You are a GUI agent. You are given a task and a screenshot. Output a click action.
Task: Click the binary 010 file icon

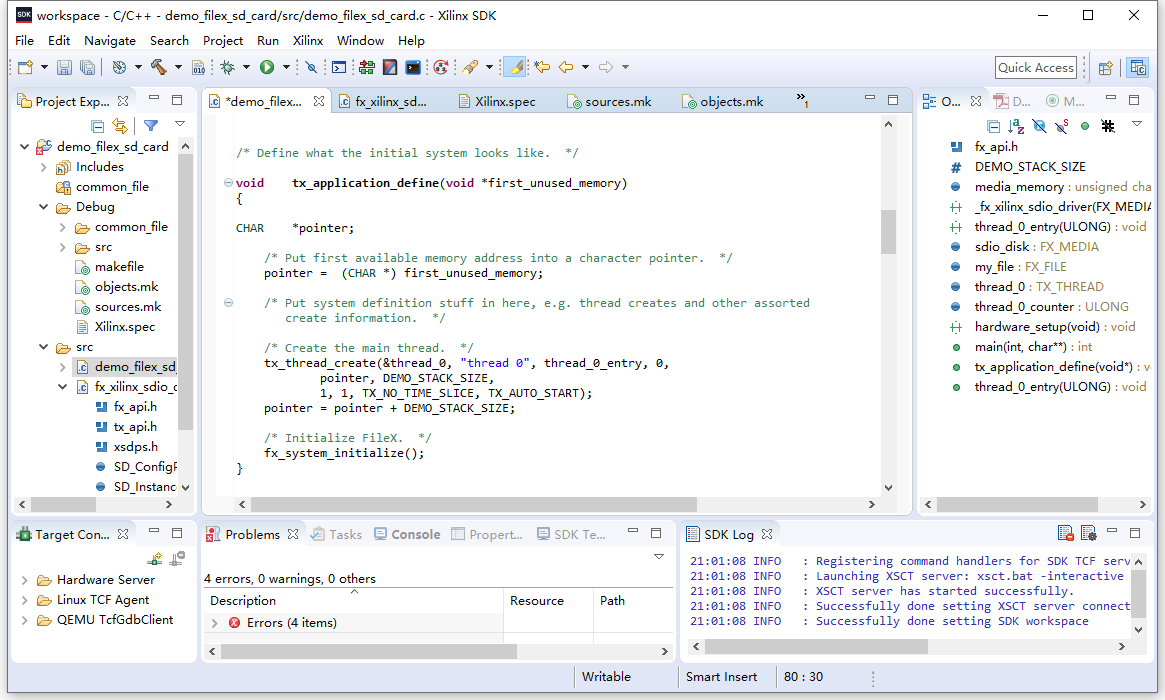[198, 68]
